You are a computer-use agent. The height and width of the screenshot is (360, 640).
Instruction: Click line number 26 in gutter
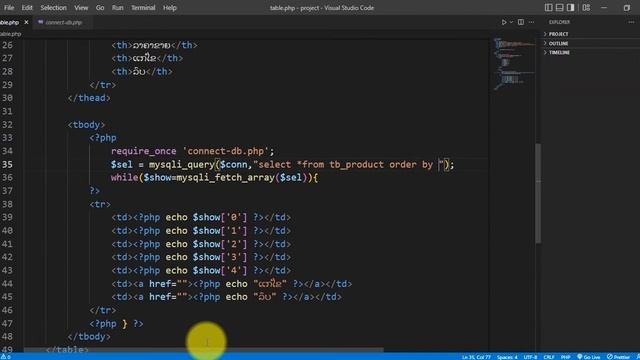pyautogui.click(x=7, y=45)
